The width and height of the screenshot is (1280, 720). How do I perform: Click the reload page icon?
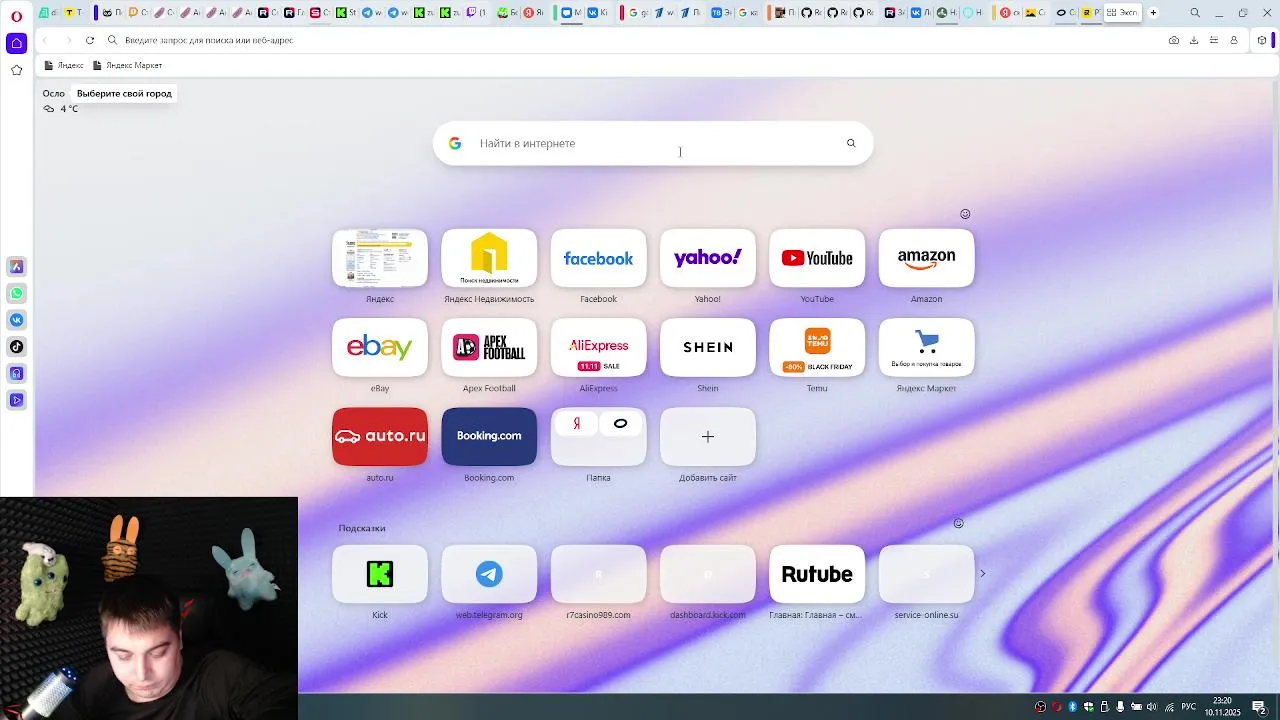pyautogui.click(x=89, y=40)
